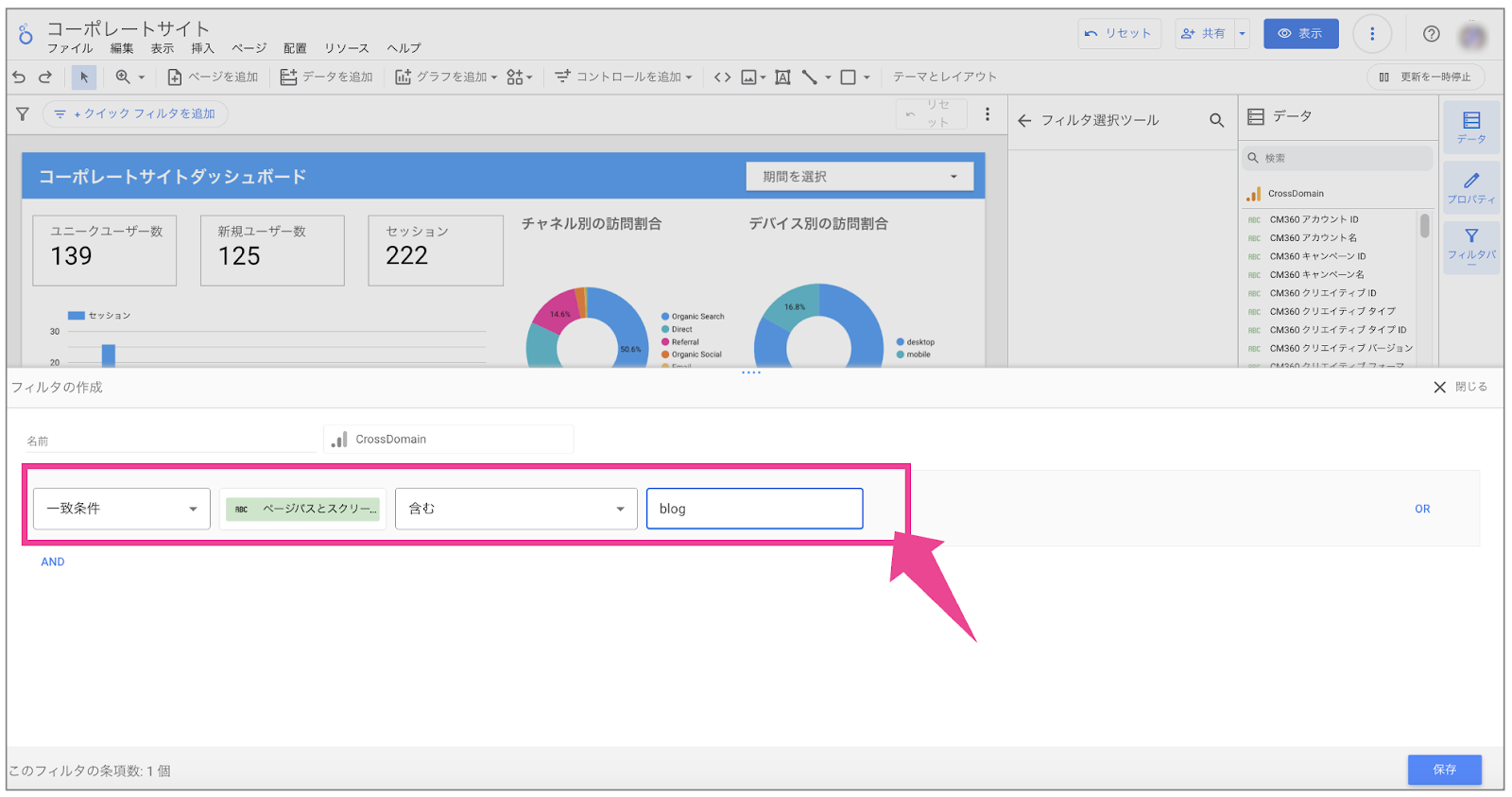
Task: Open the Add a chart dropdown
Action: (x=446, y=78)
